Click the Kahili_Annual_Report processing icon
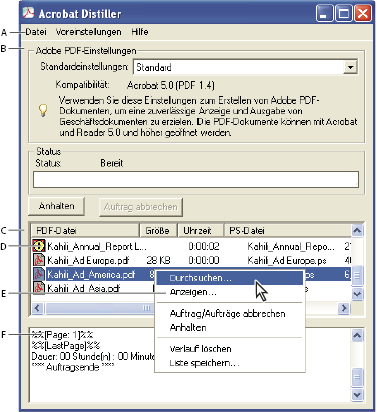This screenshot has height=412, width=377. pyautogui.click(x=39, y=246)
